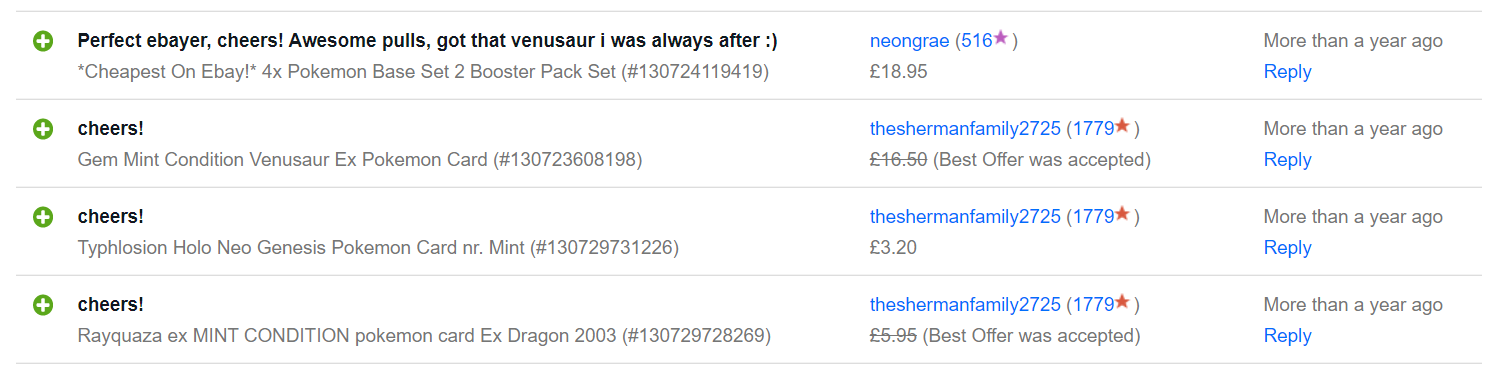Screen dimensions: 1499x378
Task: Reply to the Rayquaza ex Dragon feedback
Action: [x=1287, y=336]
